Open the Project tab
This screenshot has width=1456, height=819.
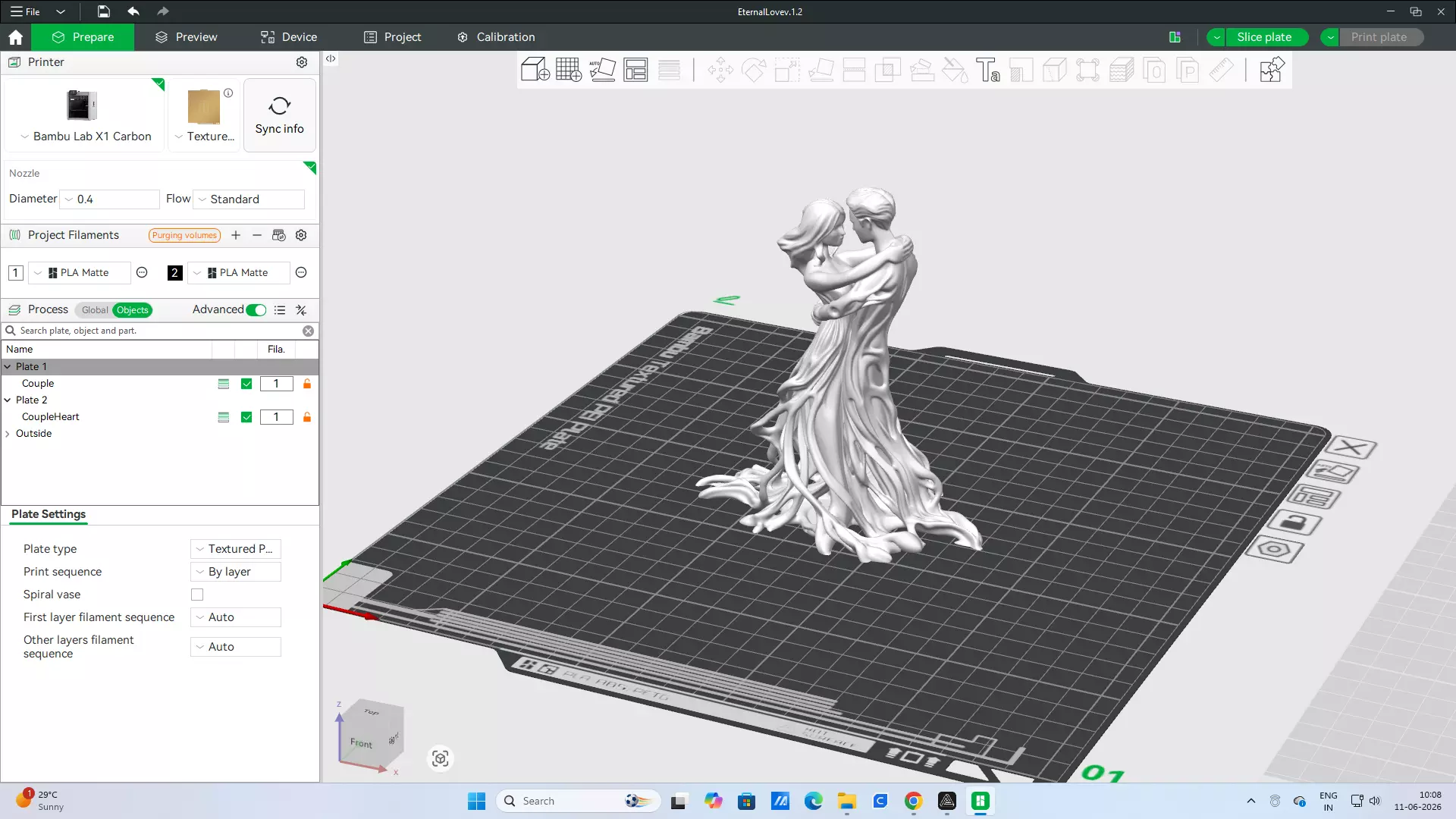(x=392, y=37)
